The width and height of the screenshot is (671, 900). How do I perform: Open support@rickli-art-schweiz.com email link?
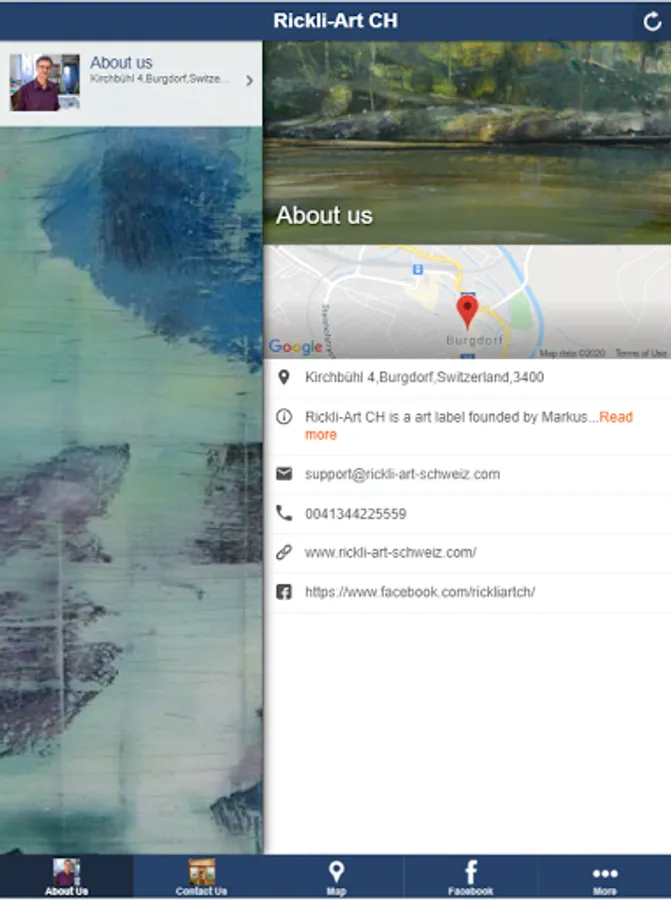(x=402, y=474)
